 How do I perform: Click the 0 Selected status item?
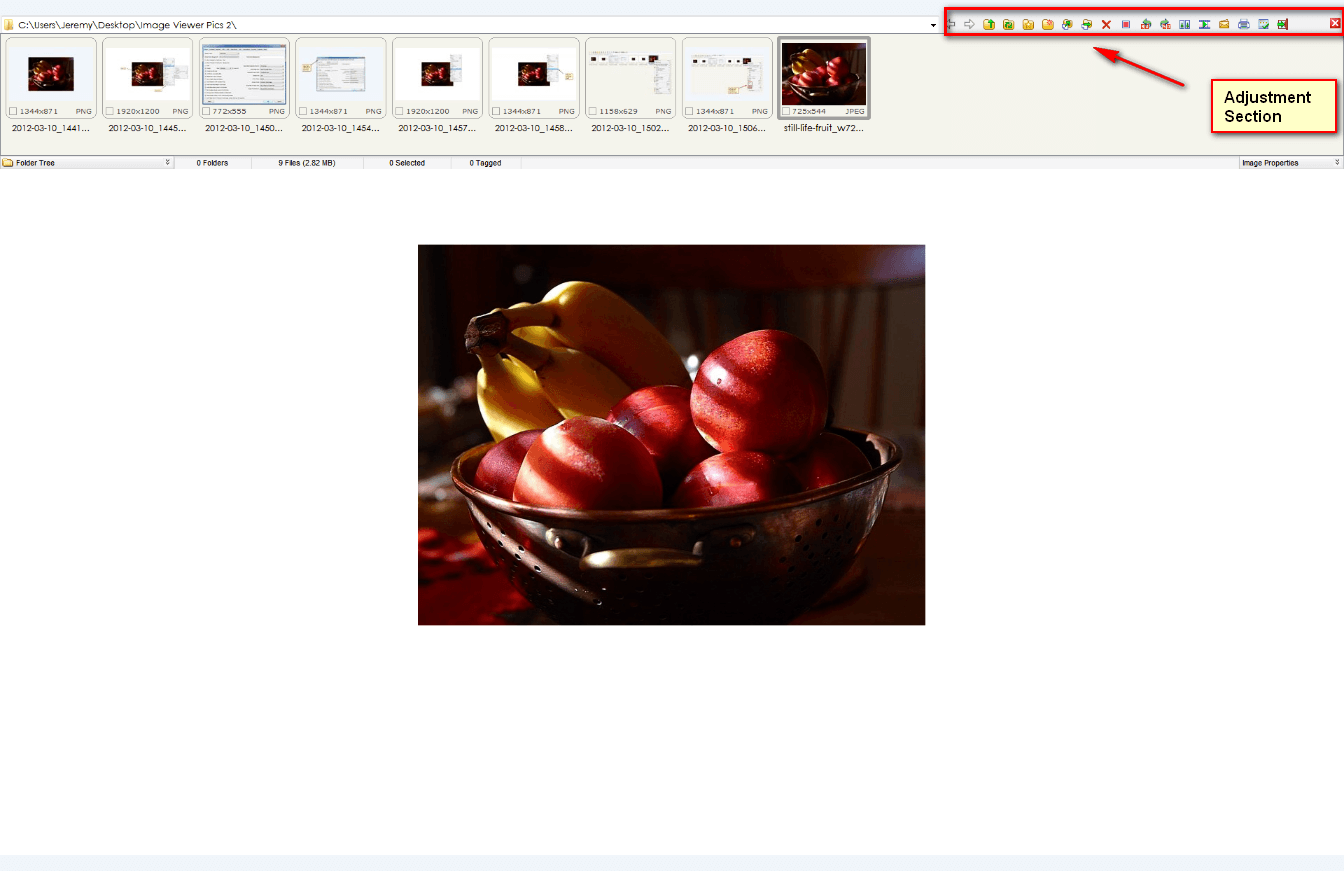407,163
